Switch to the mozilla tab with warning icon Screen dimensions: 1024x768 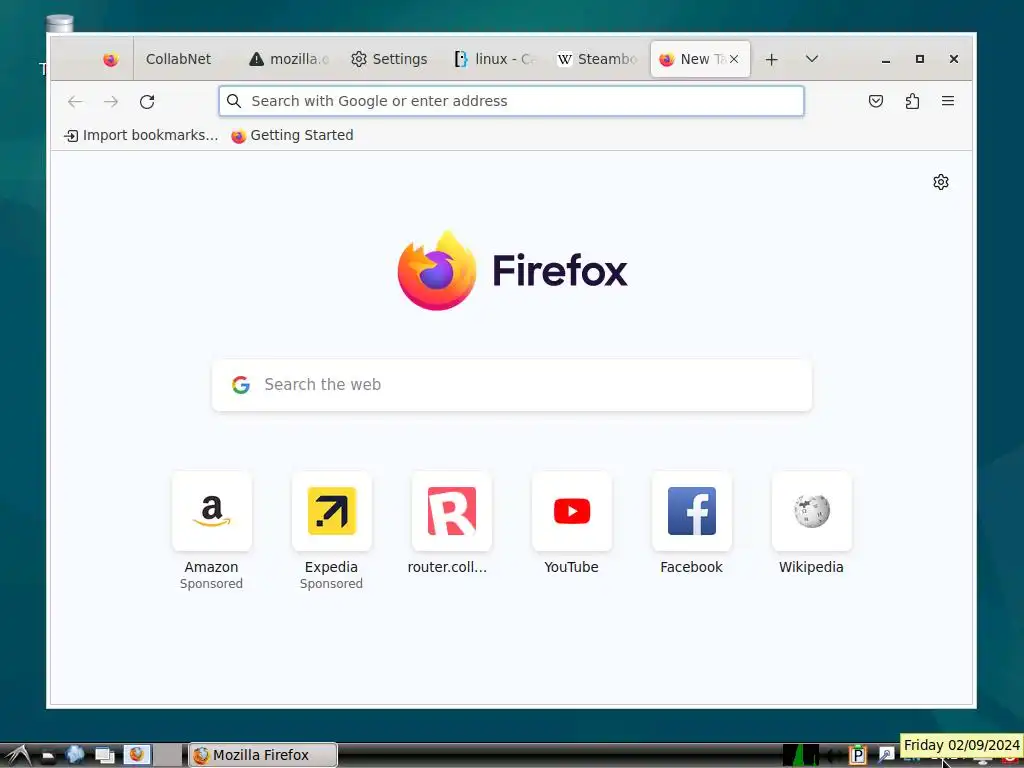[290, 59]
